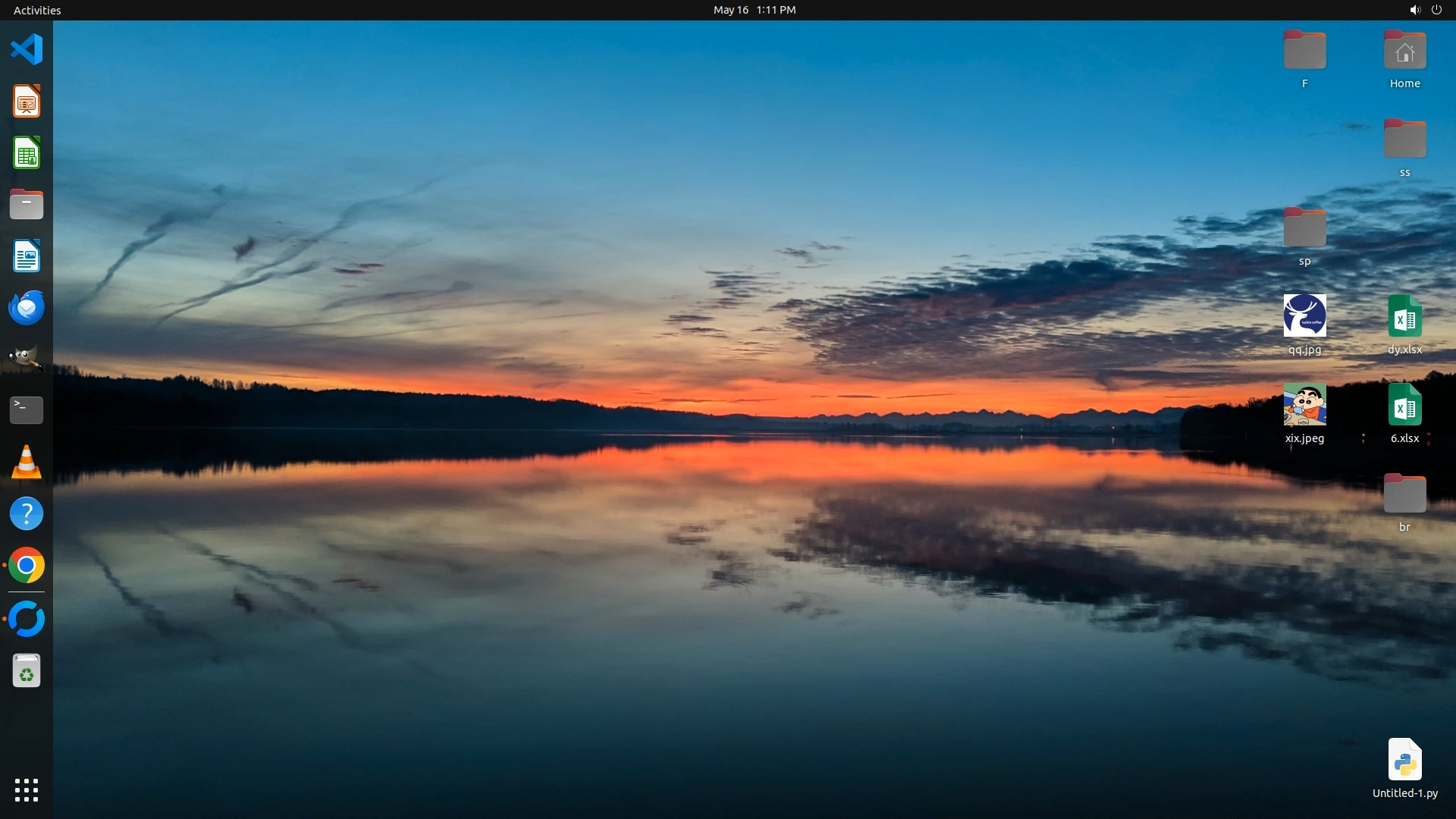Select the Untitled-1.py Python file
Image resolution: width=1456 pixels, height=819 pixels.
pyautogui.click(x=1404, y=760)
